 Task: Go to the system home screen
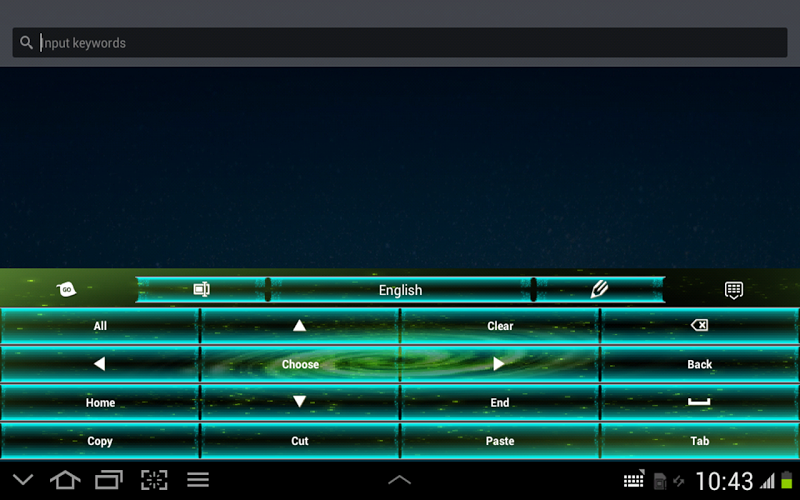point(65,480)
